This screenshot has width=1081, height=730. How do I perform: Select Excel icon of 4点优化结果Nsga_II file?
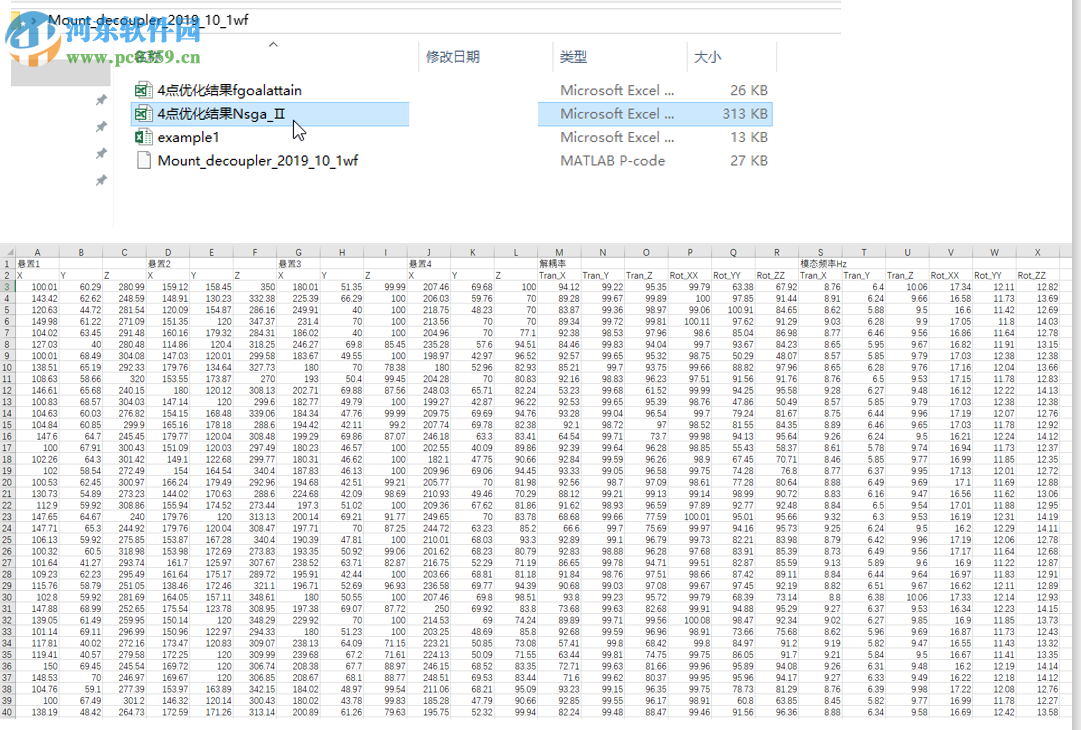[x=143, y=114]
